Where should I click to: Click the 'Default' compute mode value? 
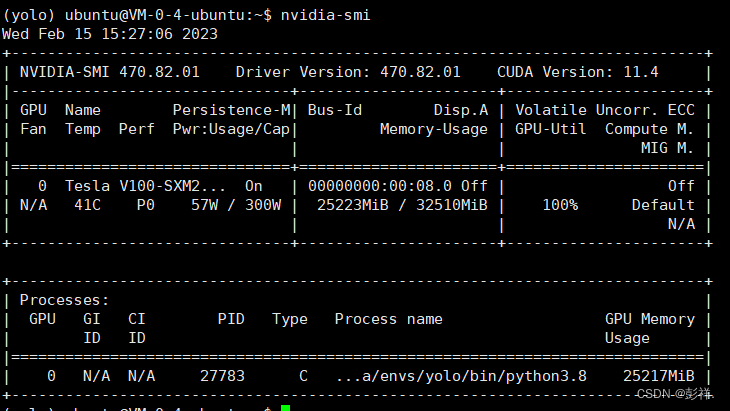(663, 205)
